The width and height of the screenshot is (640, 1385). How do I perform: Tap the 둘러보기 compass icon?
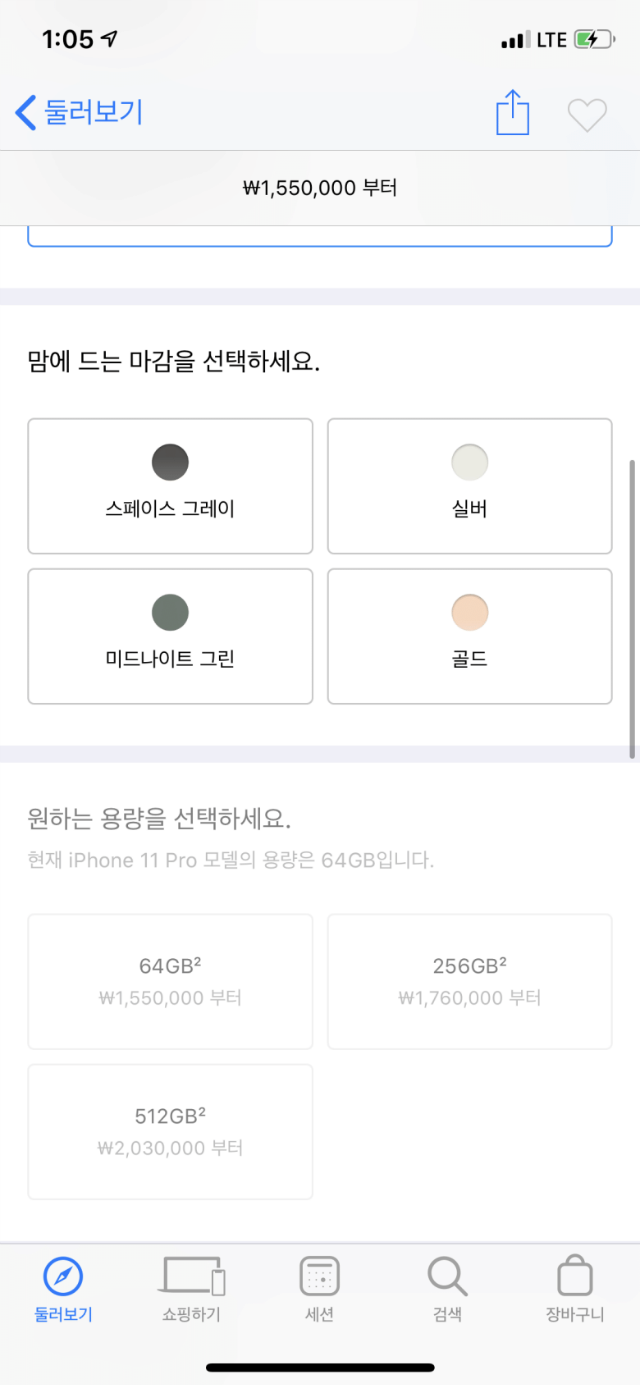click(x=63, y=1277)
